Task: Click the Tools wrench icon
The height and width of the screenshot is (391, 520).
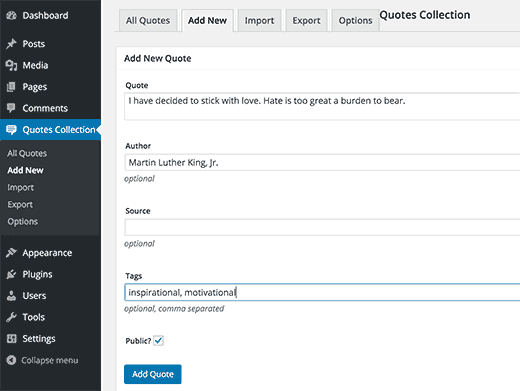Action: tap(11, 317)
